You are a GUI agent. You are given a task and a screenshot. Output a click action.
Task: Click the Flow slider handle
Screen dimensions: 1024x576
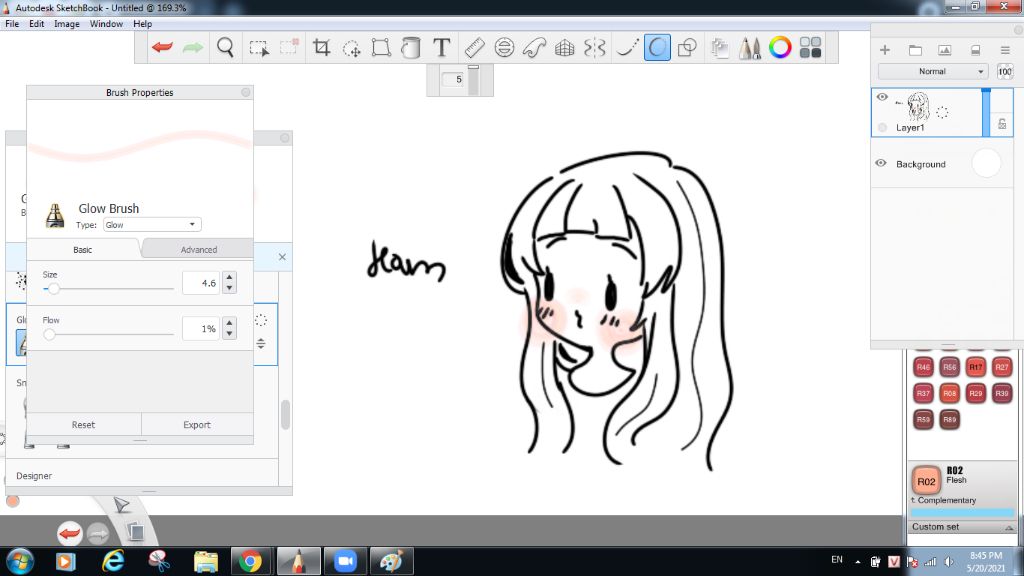click(50, 334)
